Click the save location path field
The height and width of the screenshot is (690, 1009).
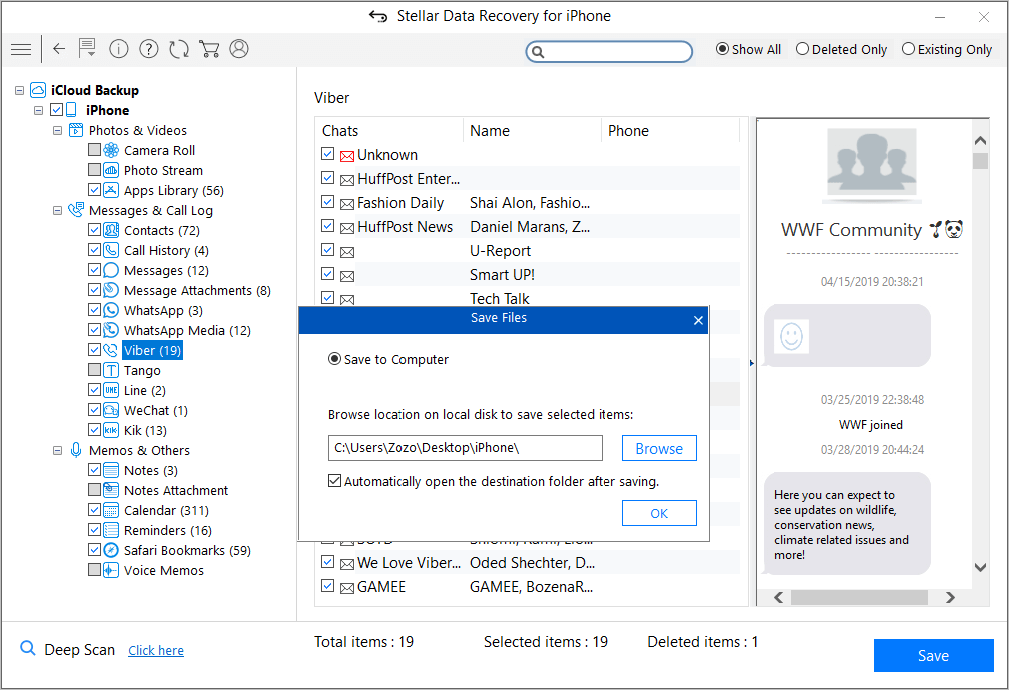465,448
